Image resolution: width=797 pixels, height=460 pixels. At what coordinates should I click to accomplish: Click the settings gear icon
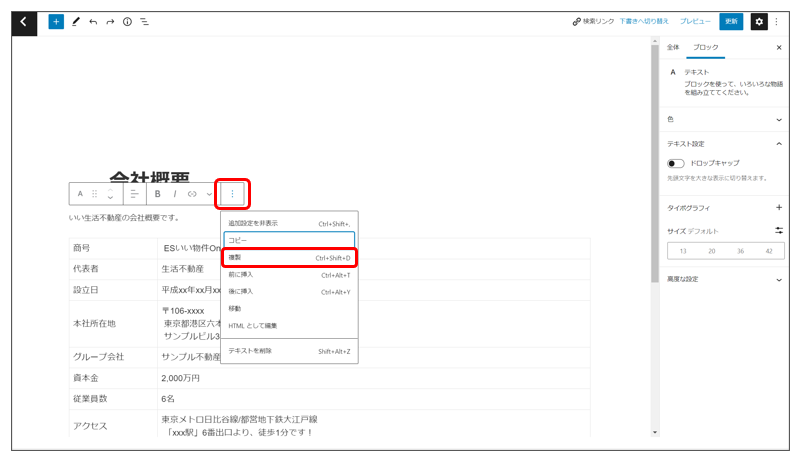point(759,21)
